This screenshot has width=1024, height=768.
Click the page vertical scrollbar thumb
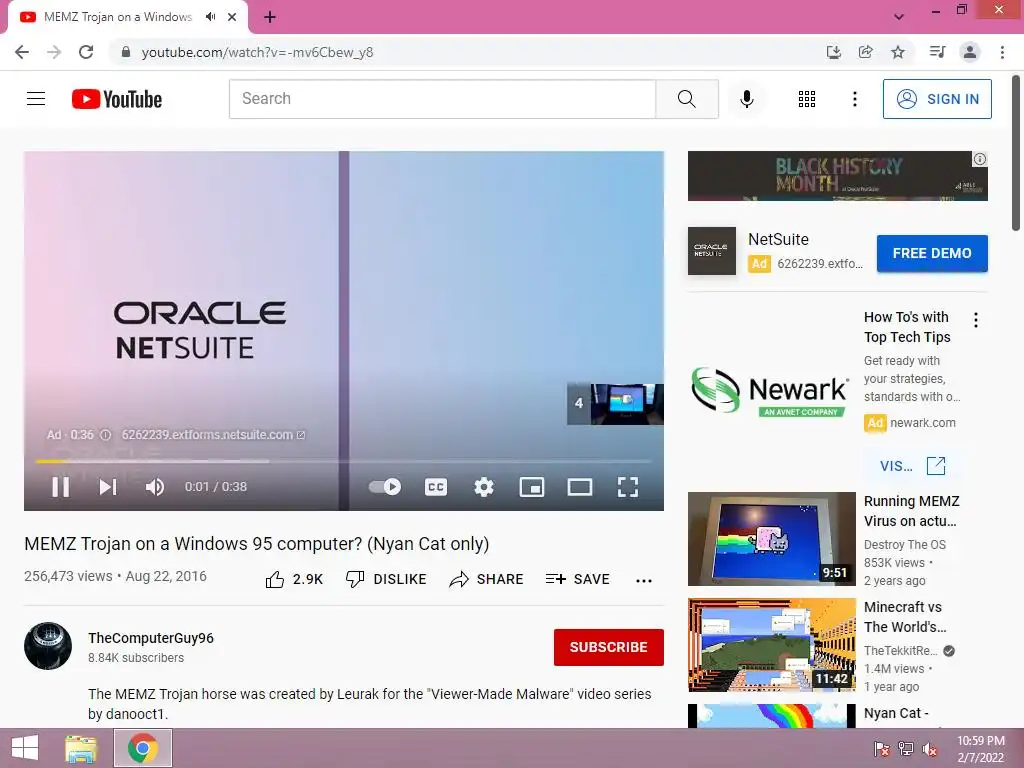coord(1016,153)
